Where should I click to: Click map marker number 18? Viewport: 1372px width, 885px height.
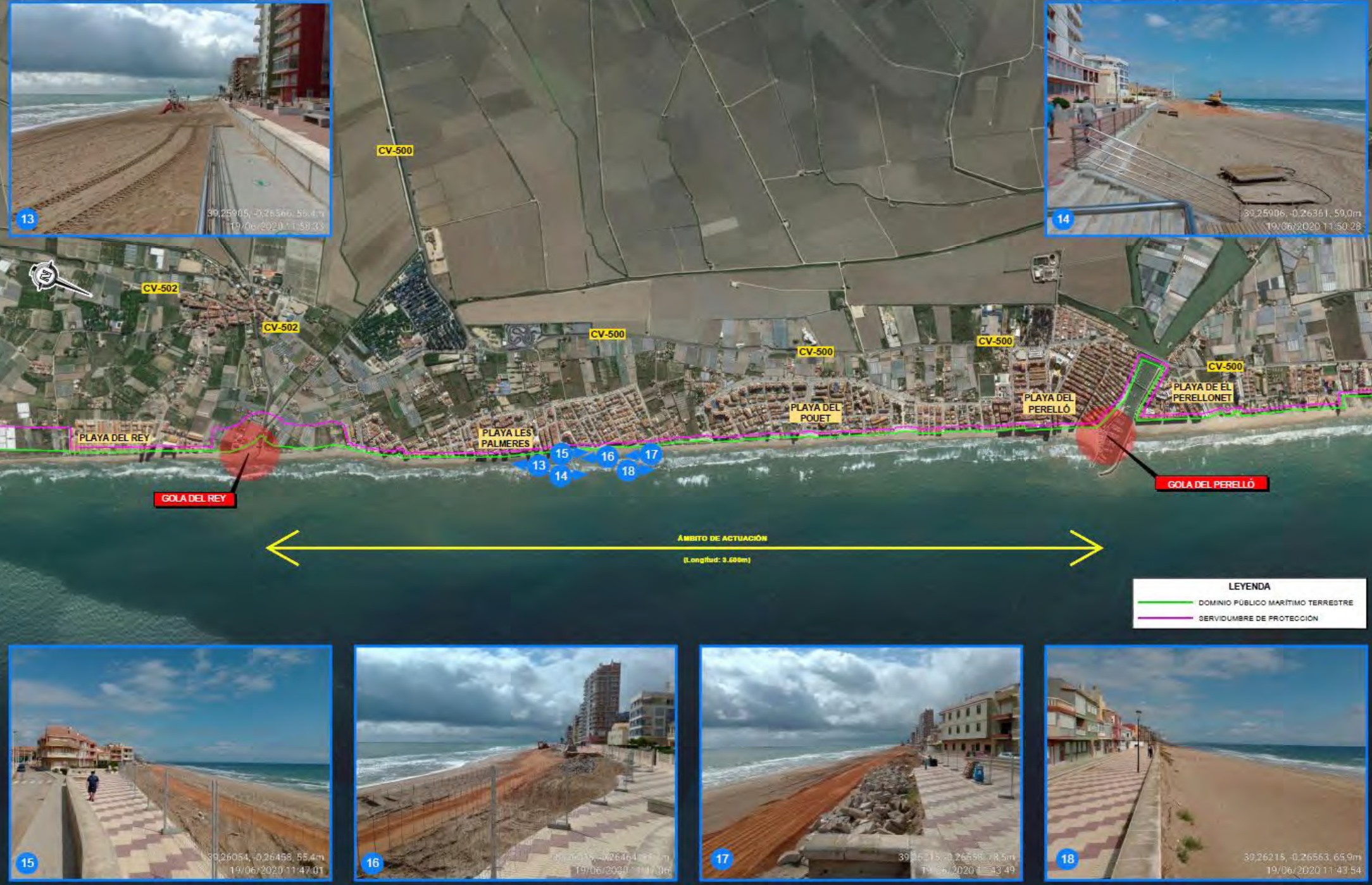pos(628,471)
